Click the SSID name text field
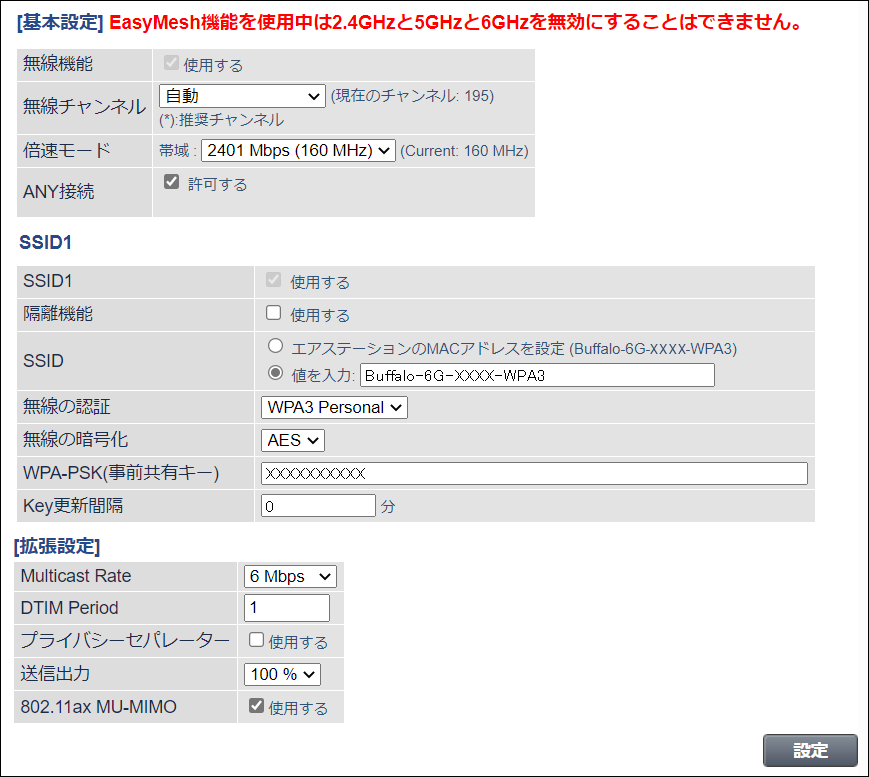 pyautogui.click(x=537, y=376)
